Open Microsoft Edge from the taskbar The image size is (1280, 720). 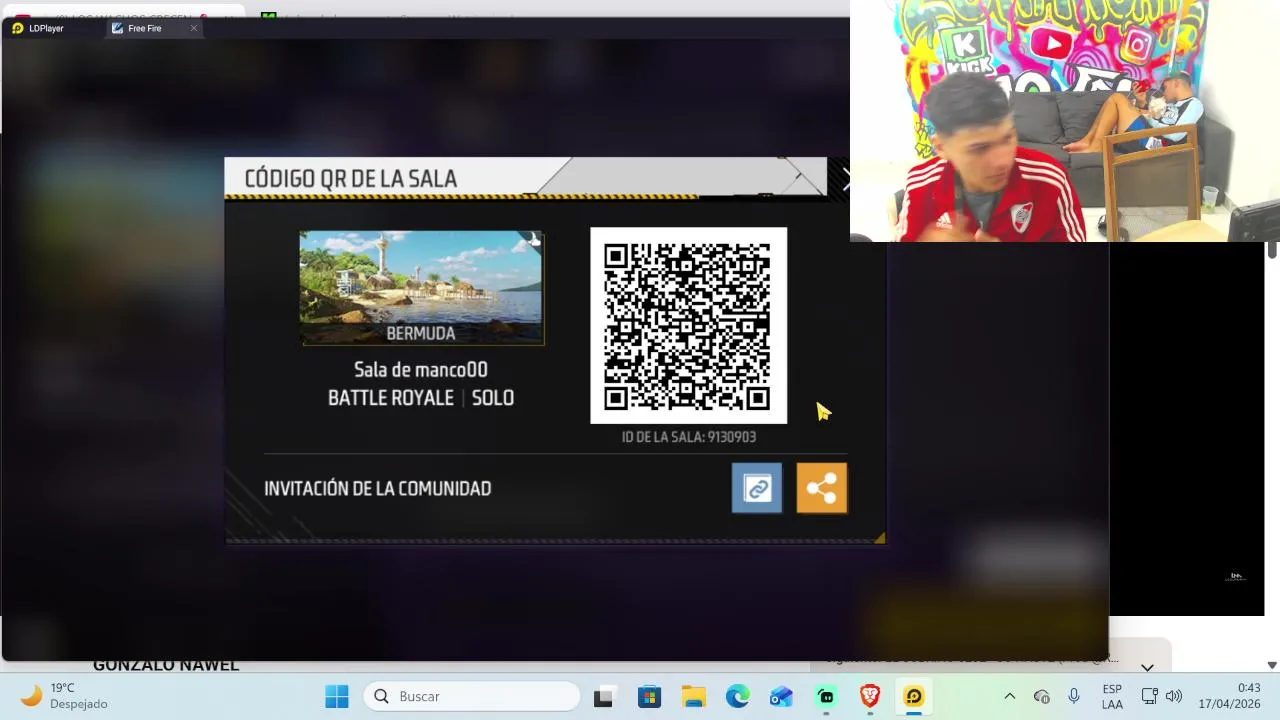pos(737,696)
